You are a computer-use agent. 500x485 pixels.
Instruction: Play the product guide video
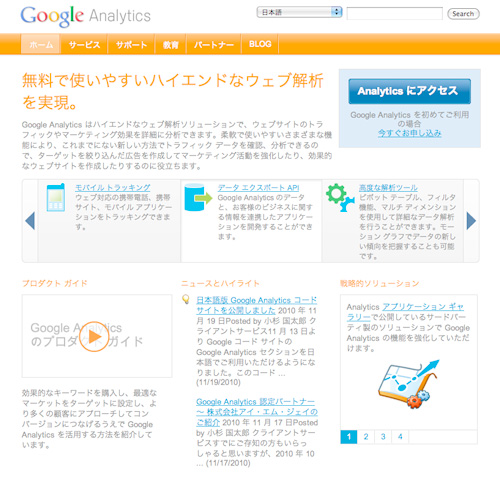[x=94, y=336]
